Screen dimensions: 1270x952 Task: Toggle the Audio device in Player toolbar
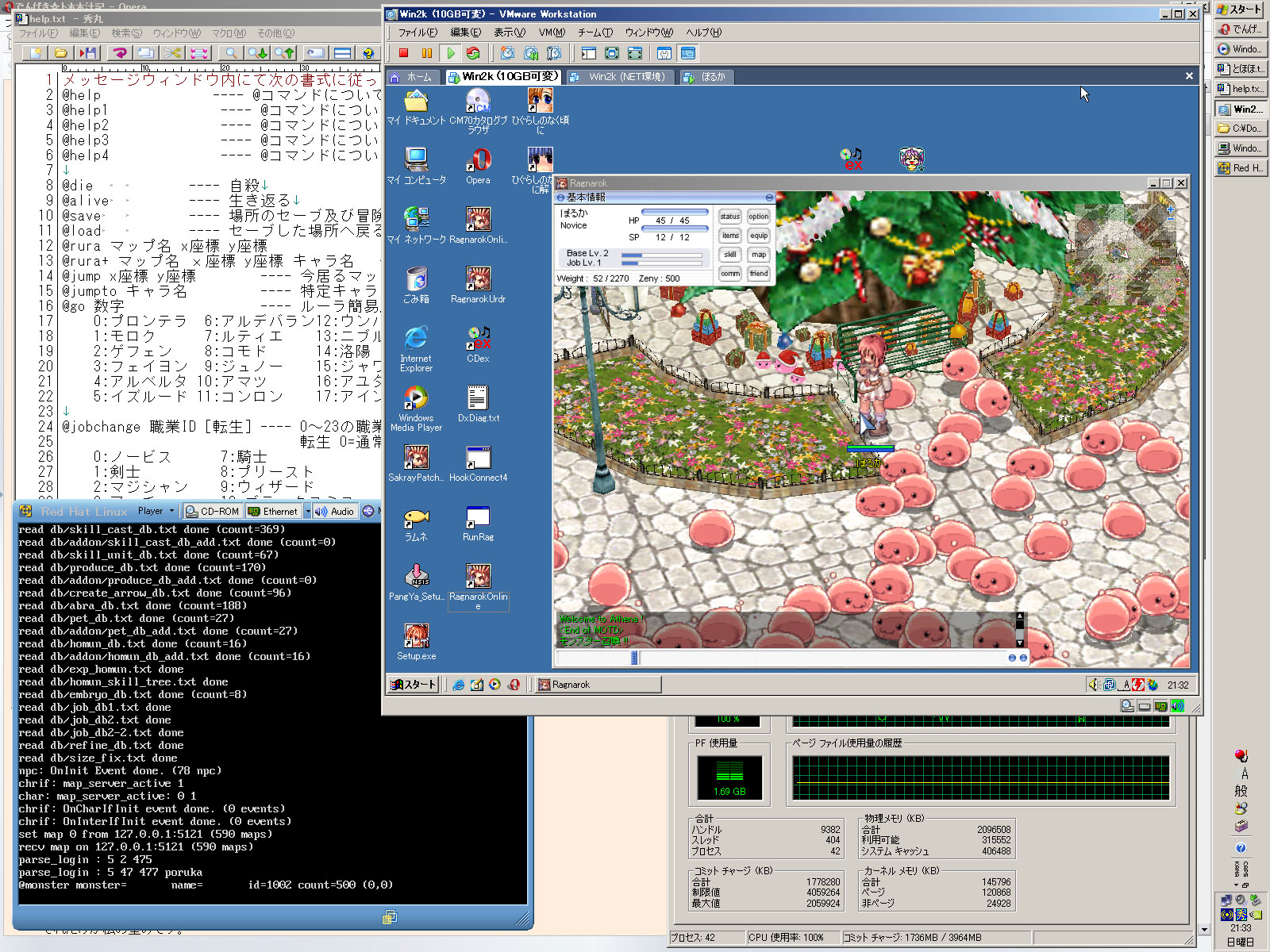tap(334, 512)
